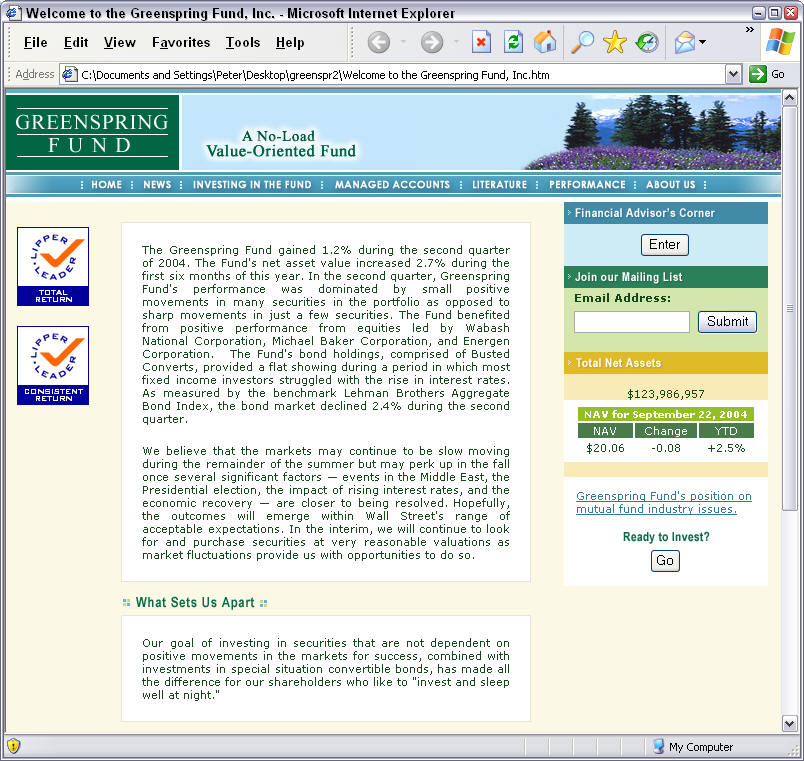
Task: Click the YTD value +2.5%
Action: 726,448
